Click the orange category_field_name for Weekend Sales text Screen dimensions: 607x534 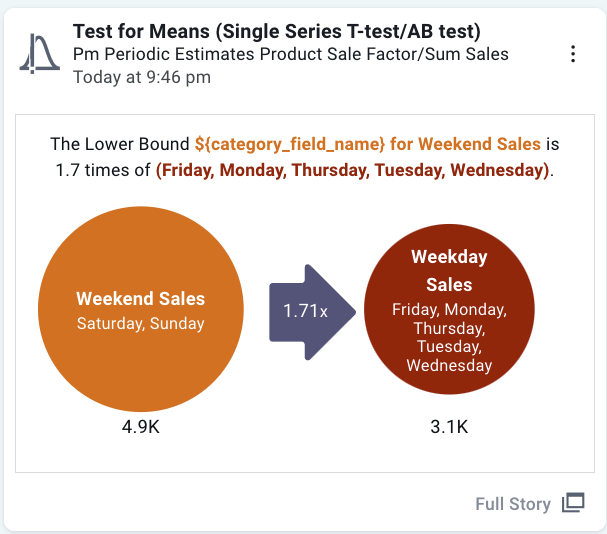click(367, 144)
